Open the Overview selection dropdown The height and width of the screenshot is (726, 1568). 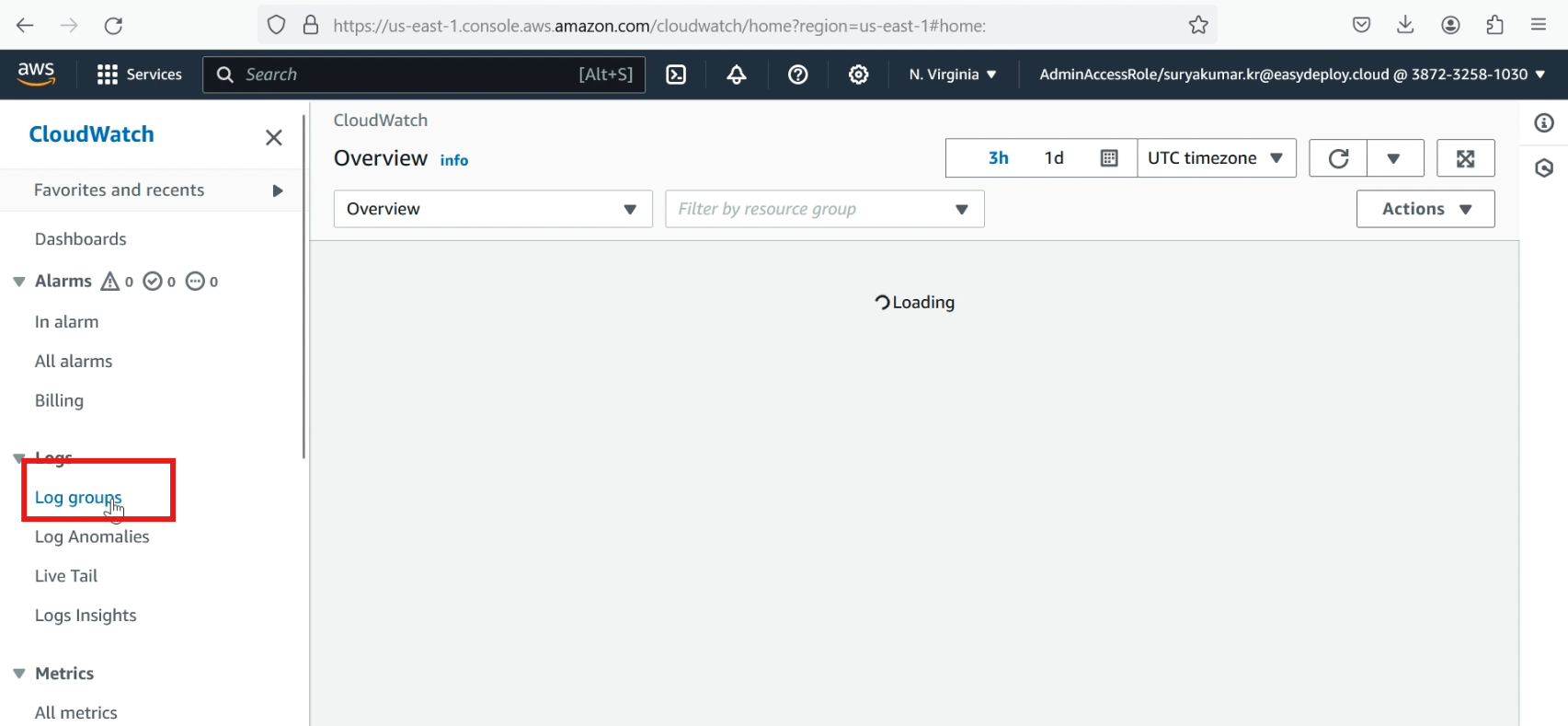[x=493, y=209]
